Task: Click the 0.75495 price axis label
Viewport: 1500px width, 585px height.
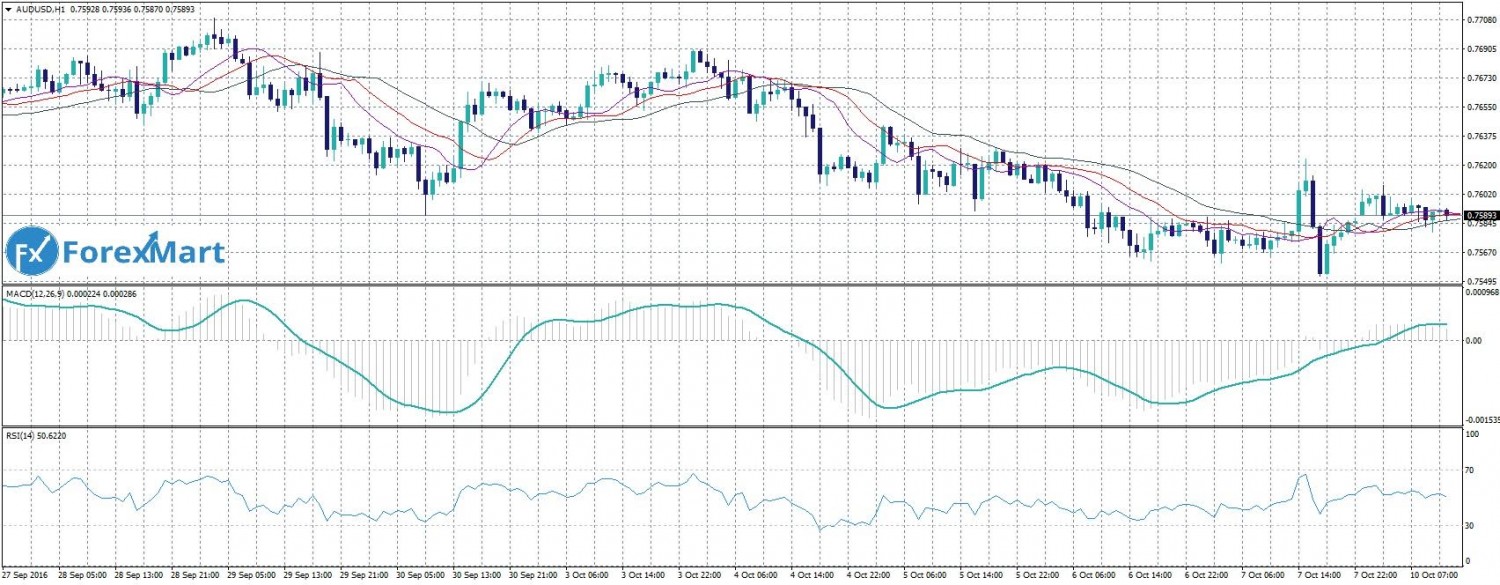Action: pyautogui.click(x=1480, y=281)
